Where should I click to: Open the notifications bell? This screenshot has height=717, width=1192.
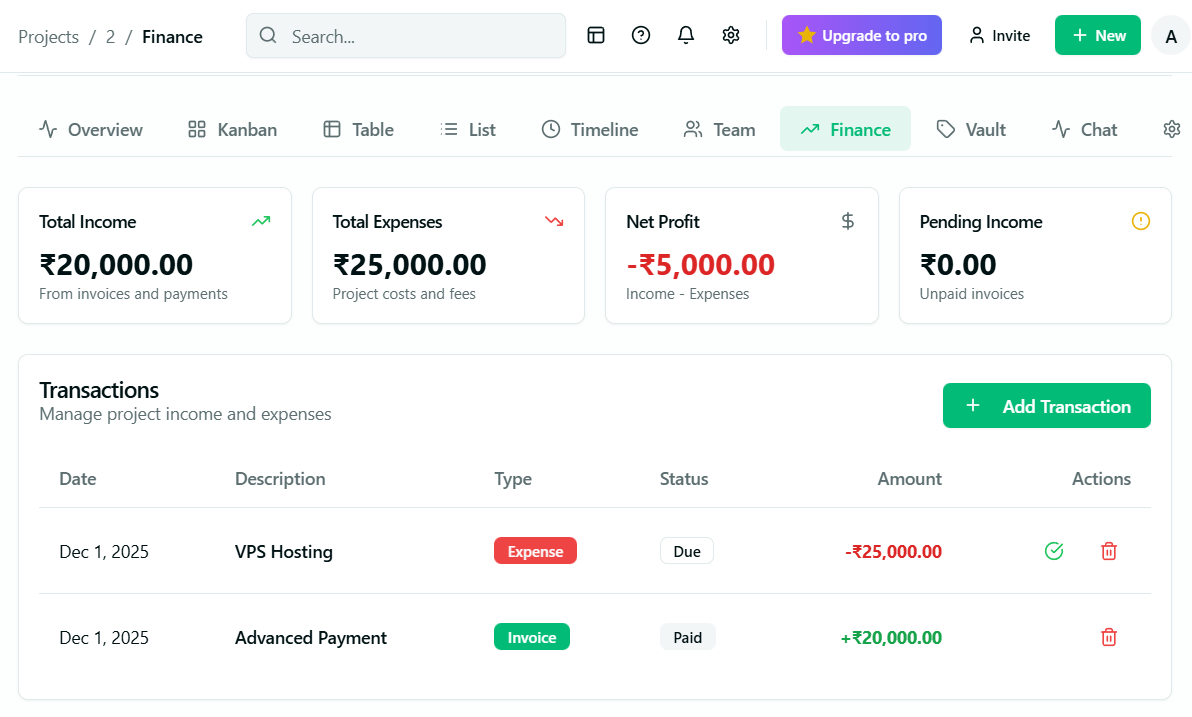click(x=686, y=35)
